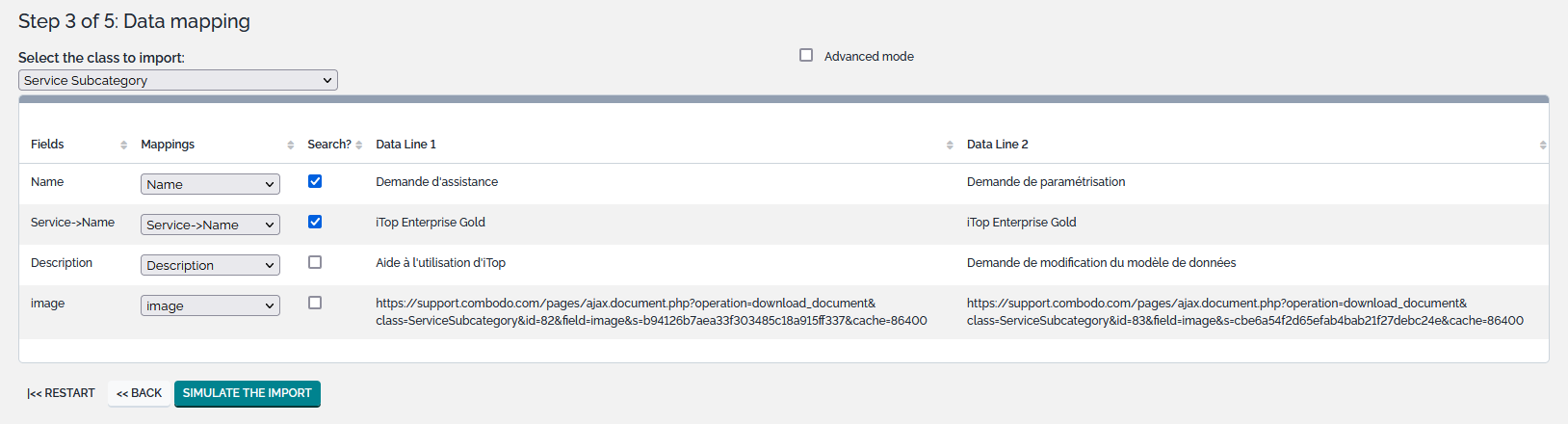Select the Demande de paramétrisation cell
Screen dimensions: 1568x424
point(1045,182)
